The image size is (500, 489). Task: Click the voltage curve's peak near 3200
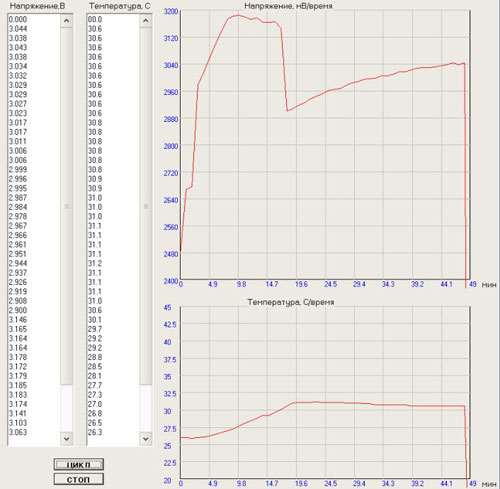238,15
